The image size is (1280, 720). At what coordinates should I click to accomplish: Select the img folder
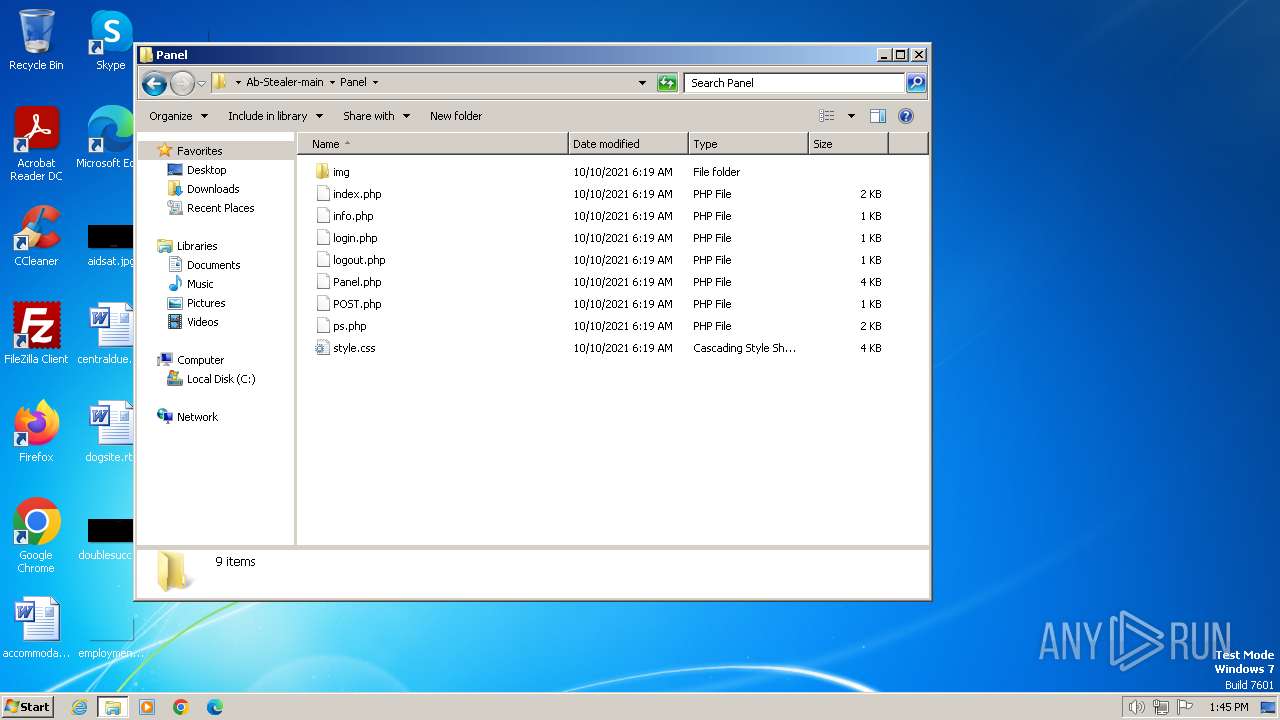[x=341, y=172]
